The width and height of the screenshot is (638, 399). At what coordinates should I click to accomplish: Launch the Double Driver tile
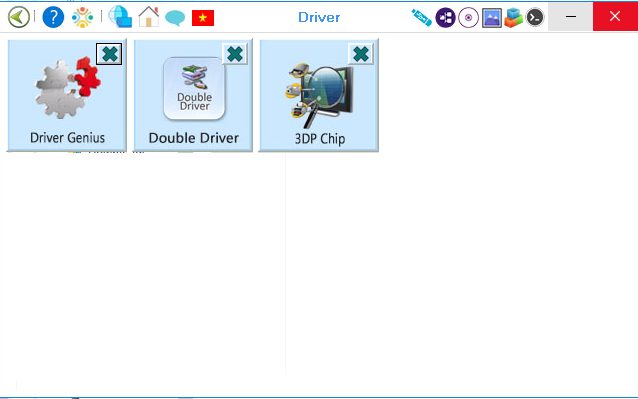[x=193, y=95]
